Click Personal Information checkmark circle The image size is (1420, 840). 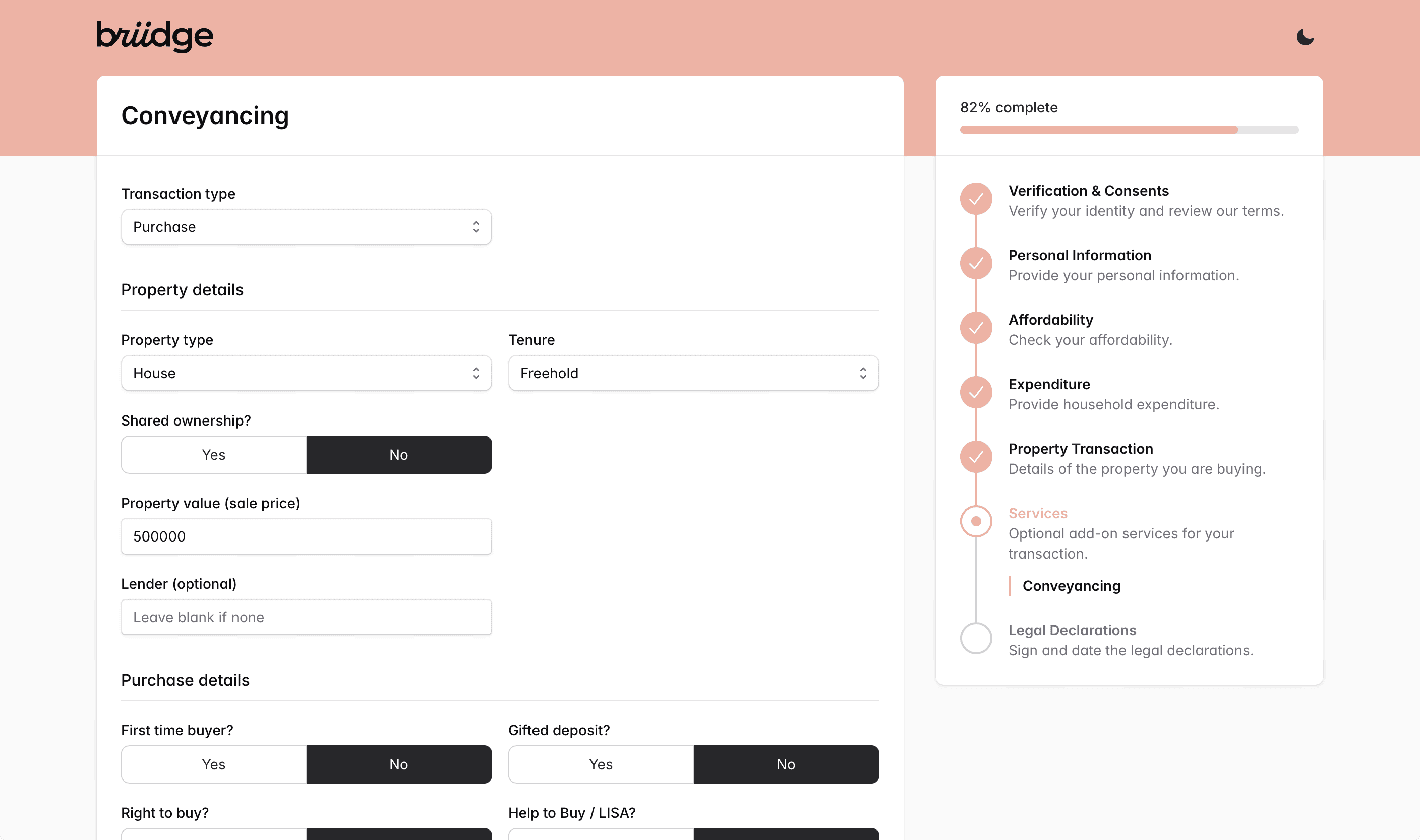pyautogui.click(x=976, y=263)
